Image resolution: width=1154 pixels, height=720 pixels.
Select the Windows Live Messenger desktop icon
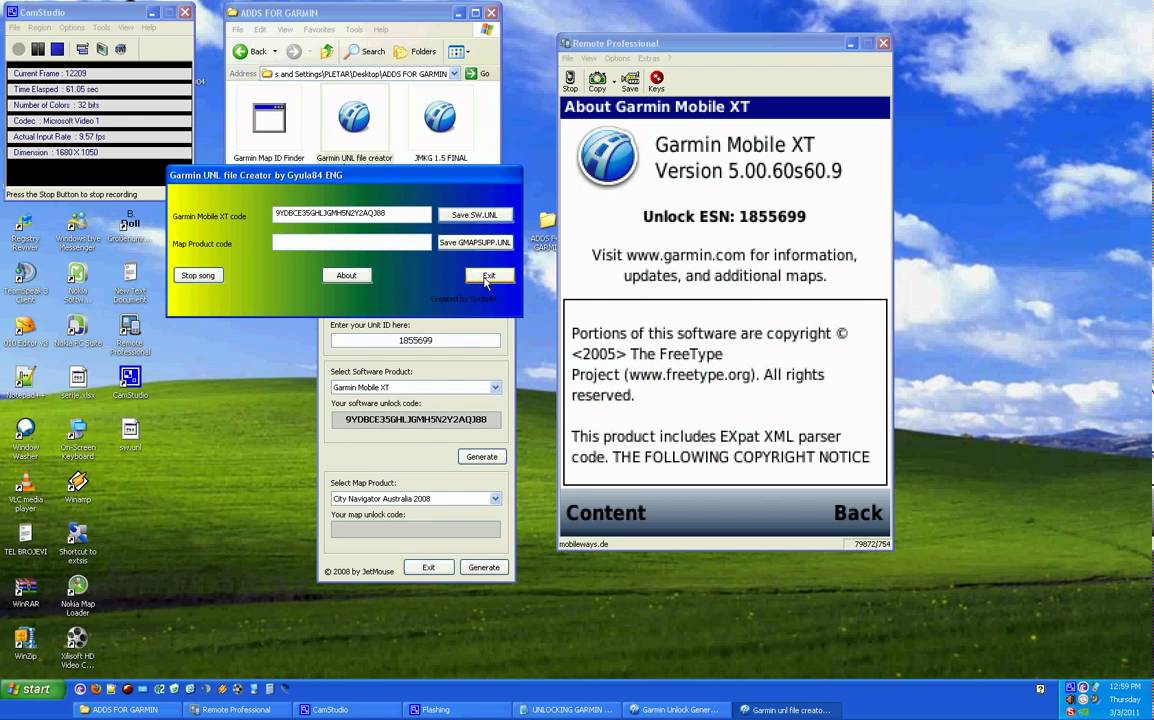pyautogui.click(x=77, y=231)
